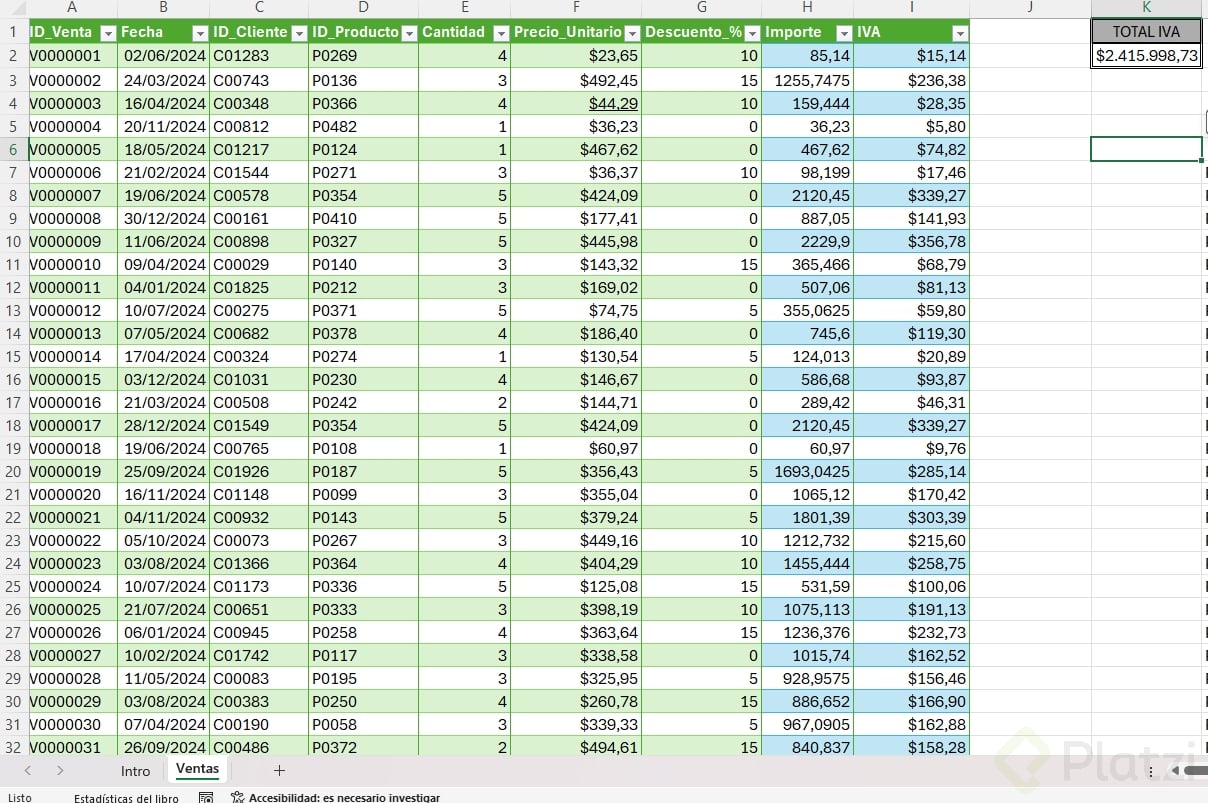Open the ID_Venta column filter dropdown
This screenshot has width=1208, height=803.
pyautogui.click(x=108, y=33)
